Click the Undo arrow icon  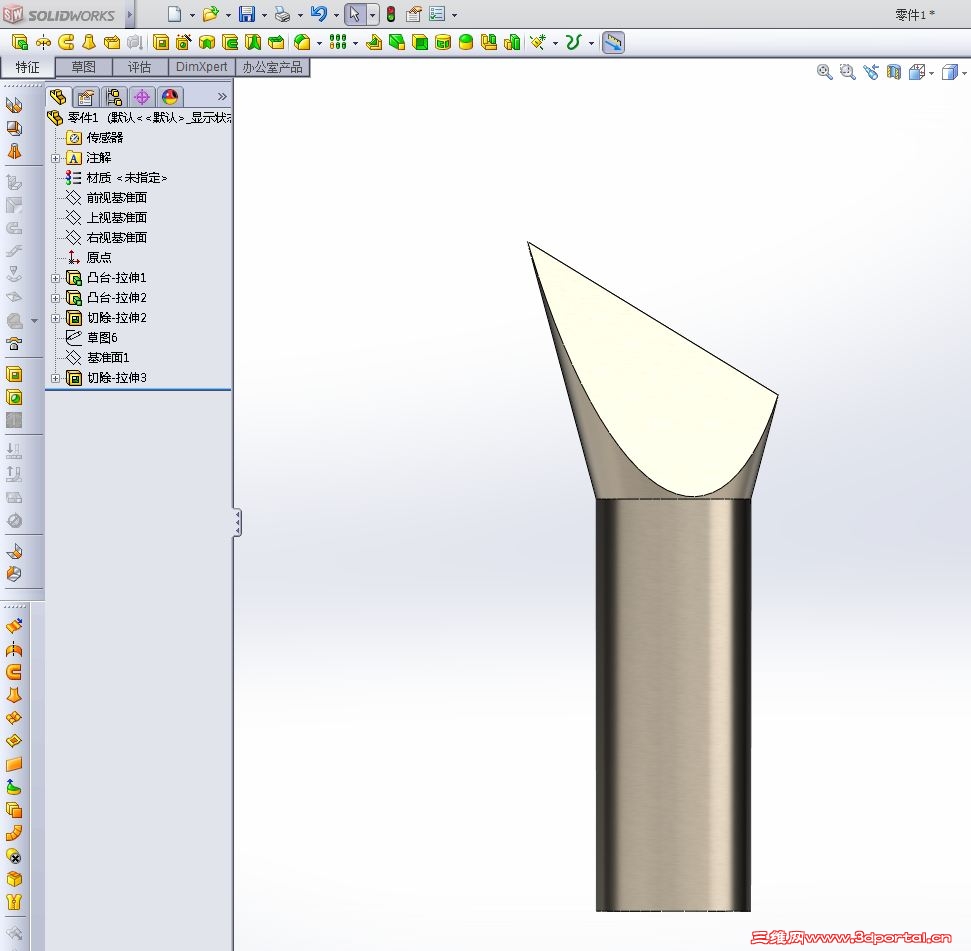tap(319, 14)
